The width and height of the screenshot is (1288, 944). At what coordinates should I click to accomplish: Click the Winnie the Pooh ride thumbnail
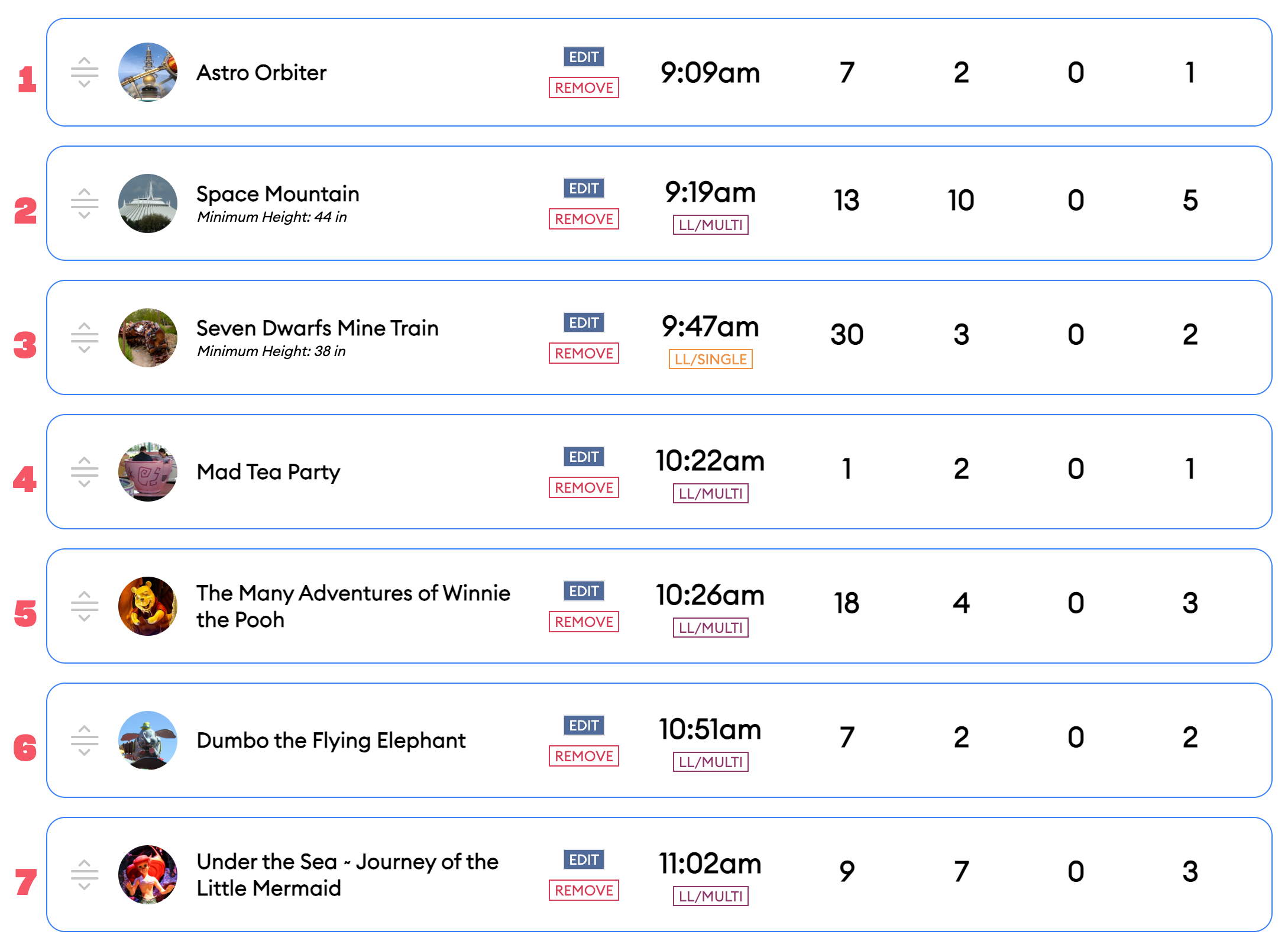(148, 606)
